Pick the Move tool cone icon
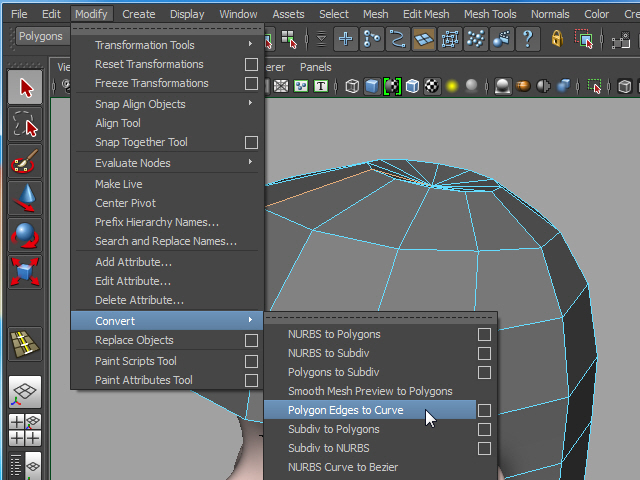640x480 pixels. (25, 198)
